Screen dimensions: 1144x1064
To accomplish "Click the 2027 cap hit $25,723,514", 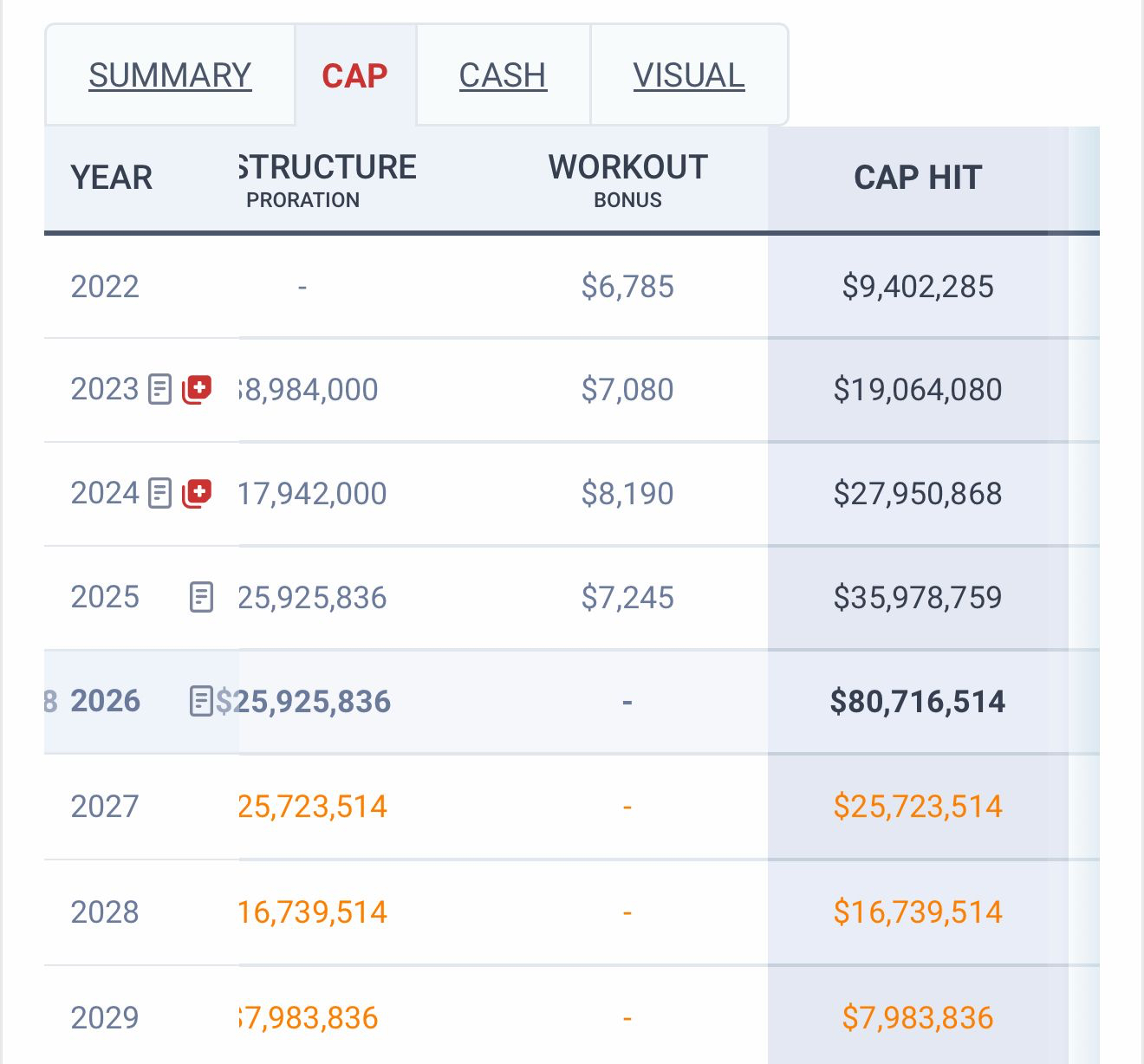I will [x=917, y=807].
